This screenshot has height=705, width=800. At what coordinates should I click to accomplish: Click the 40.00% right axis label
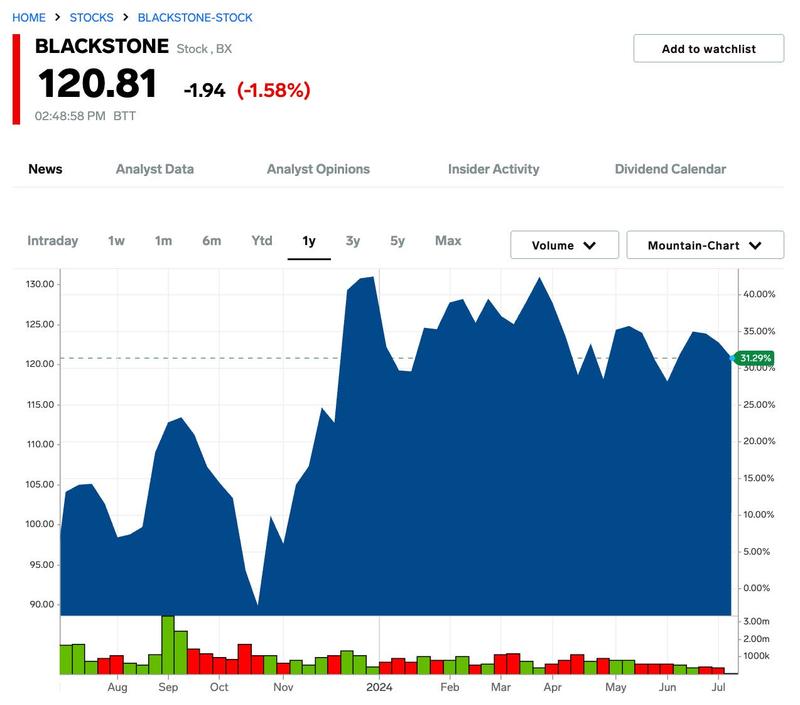click(x=759, y=294)
